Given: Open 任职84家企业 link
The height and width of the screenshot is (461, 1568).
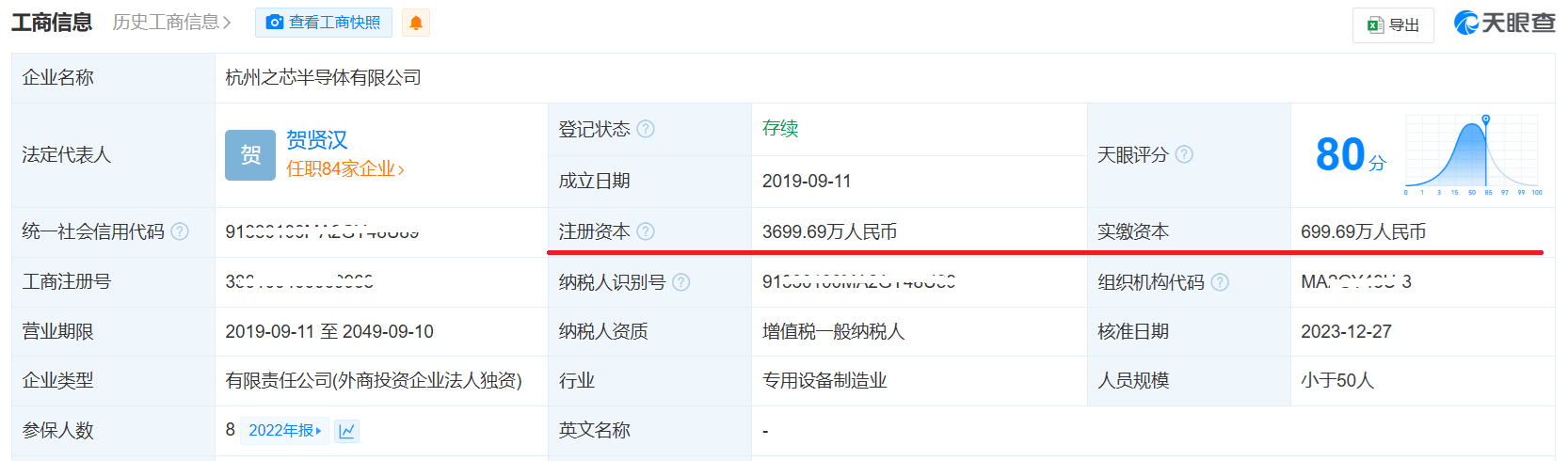Looking at the screenshot, I should [x=345, y=169].
